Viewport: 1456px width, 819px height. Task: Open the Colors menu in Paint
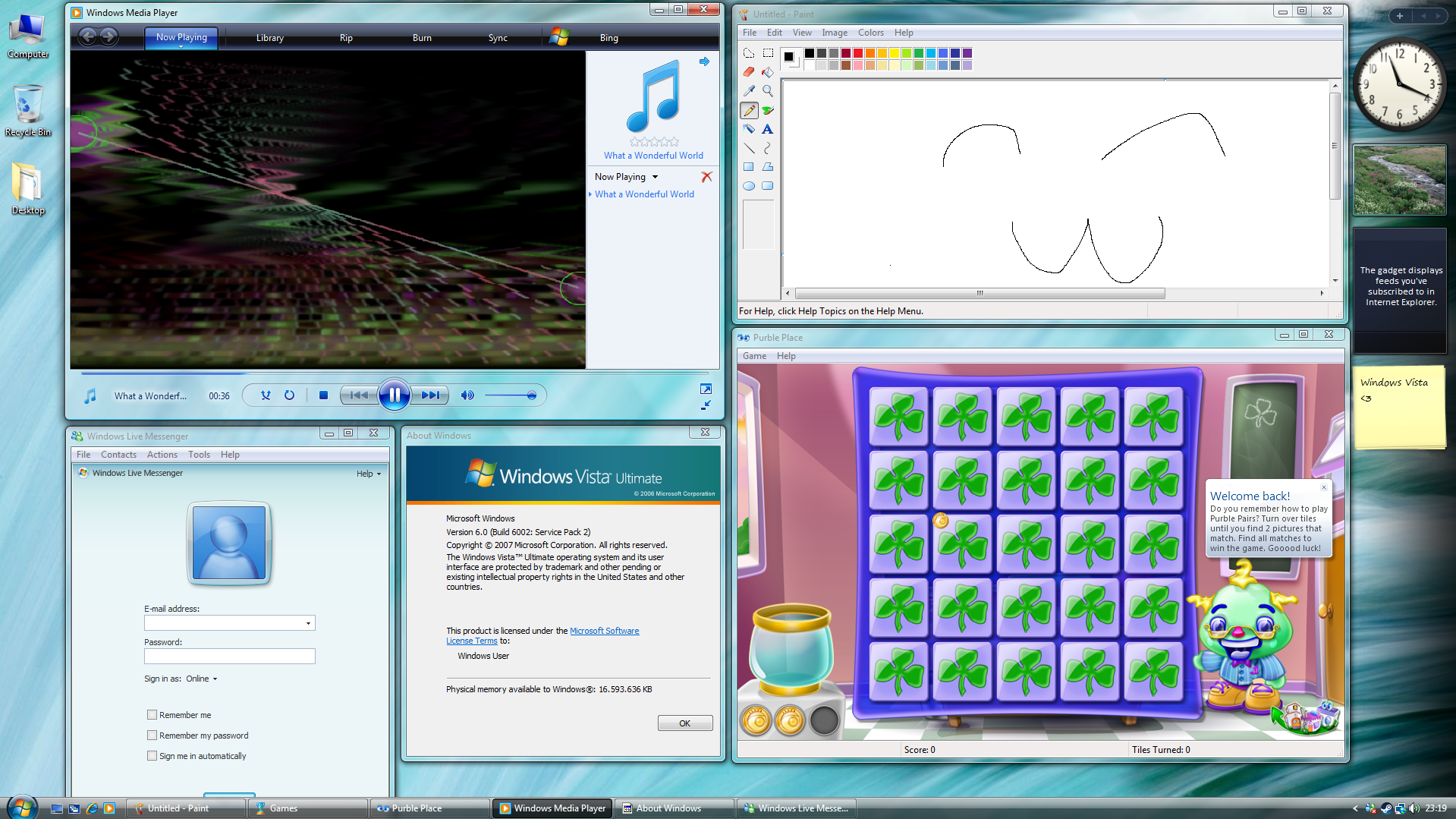(870, 33)
